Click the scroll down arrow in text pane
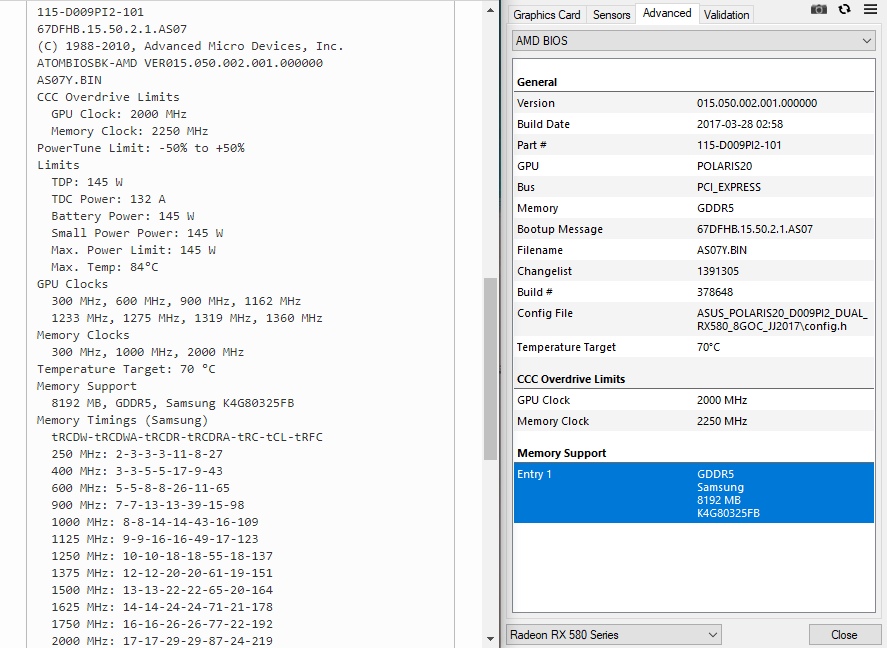Image resolution: width=887 pixels, height=648 pixels. (490, 639)
